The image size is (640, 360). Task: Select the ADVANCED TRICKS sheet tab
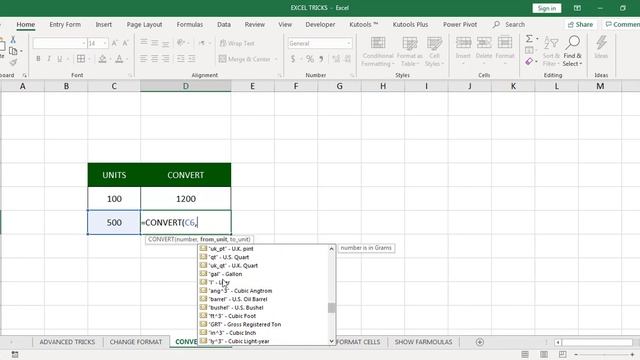click(x=67, y=342)
